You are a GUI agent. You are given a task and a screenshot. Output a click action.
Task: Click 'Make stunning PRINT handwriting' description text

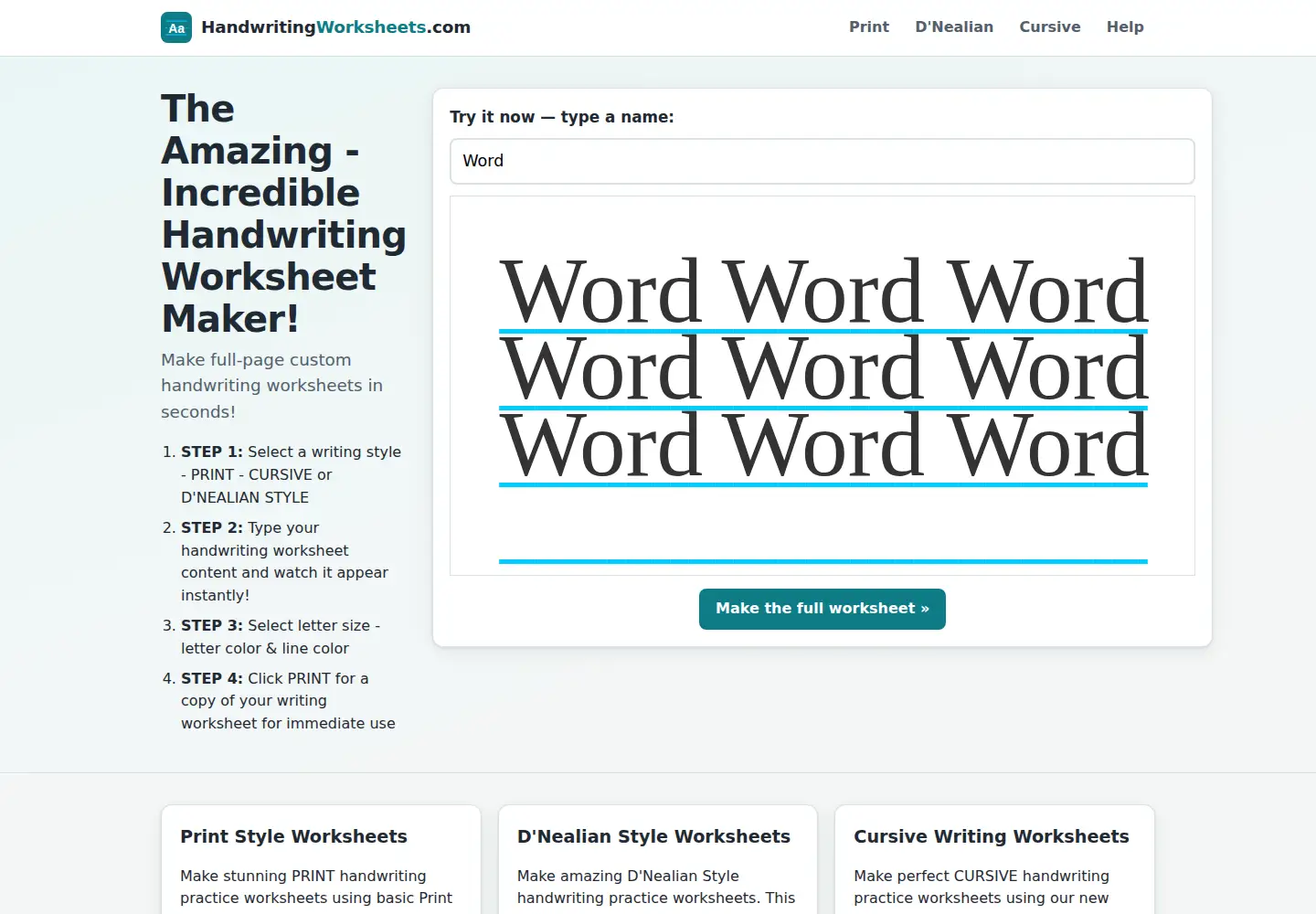point(316,887)
